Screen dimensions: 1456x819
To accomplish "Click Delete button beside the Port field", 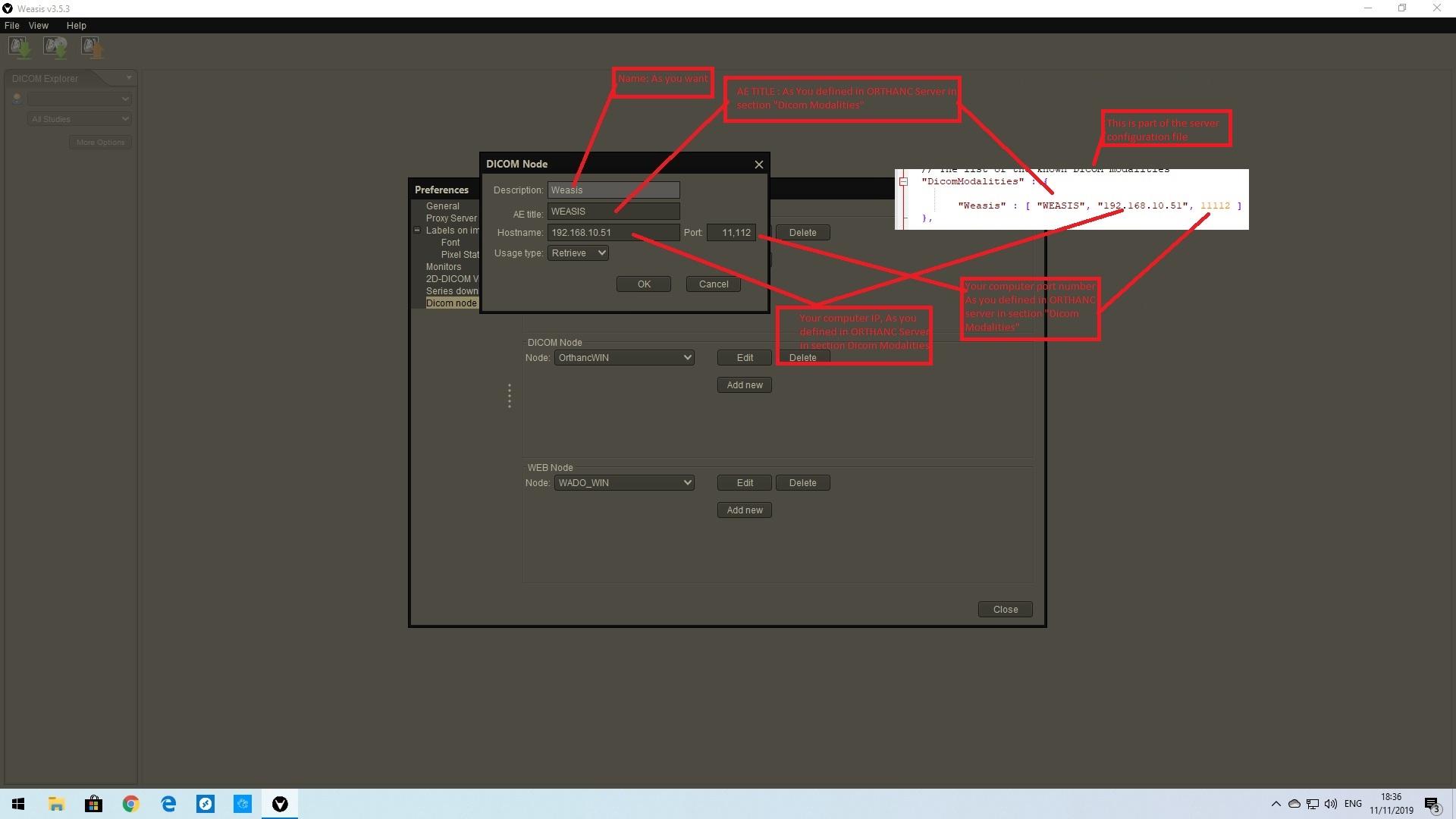I will click(802, 233).
